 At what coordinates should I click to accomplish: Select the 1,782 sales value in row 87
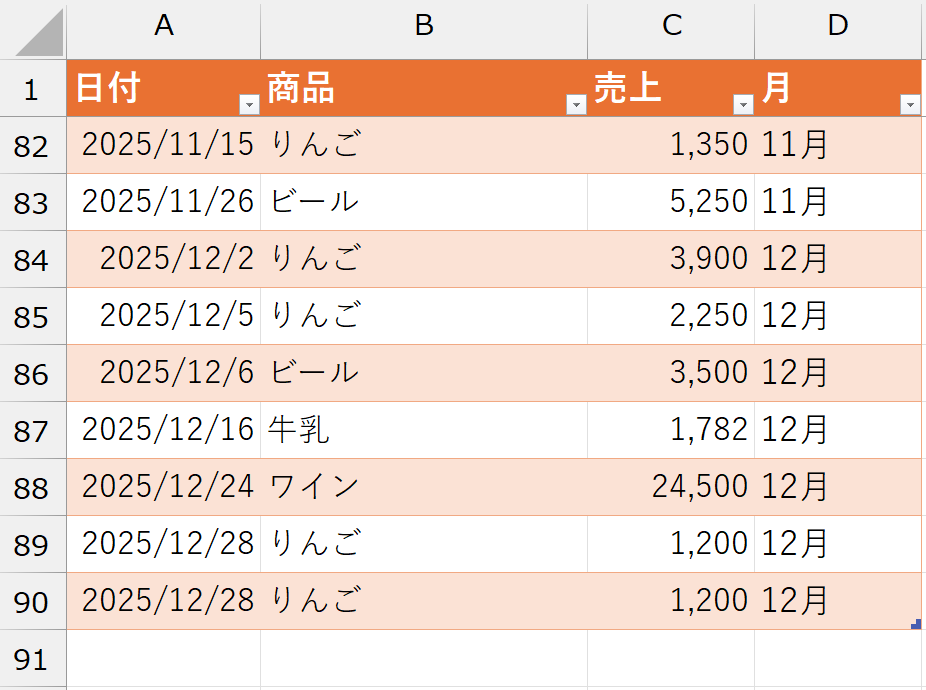click(670, 430)
